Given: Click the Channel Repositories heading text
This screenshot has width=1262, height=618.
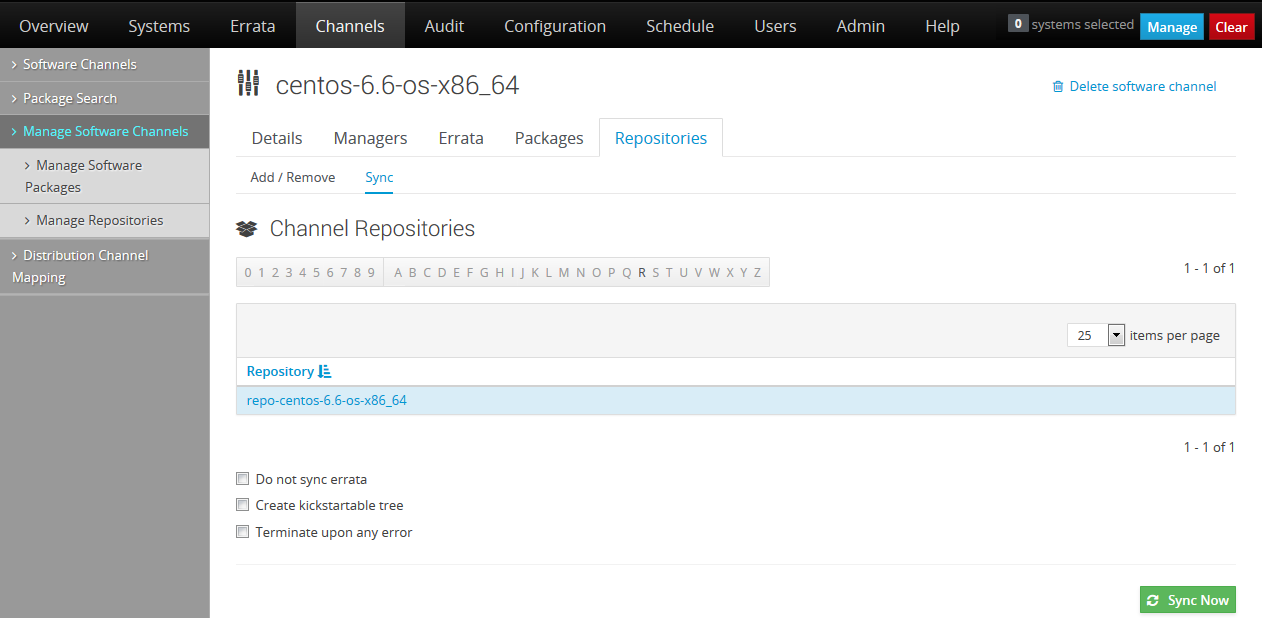Looking at the screenshot, I should (372, 229).
